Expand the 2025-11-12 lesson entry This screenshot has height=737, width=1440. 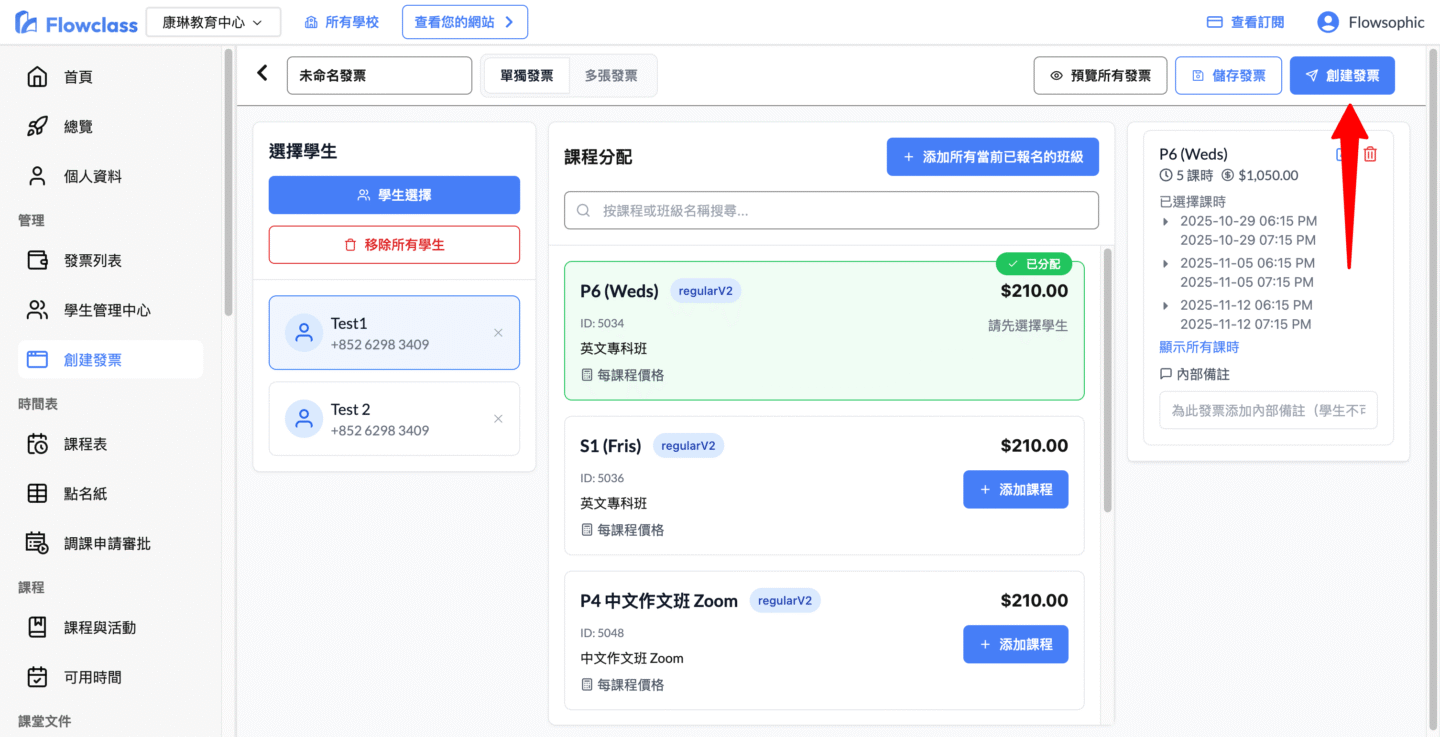coord(1166,305)
